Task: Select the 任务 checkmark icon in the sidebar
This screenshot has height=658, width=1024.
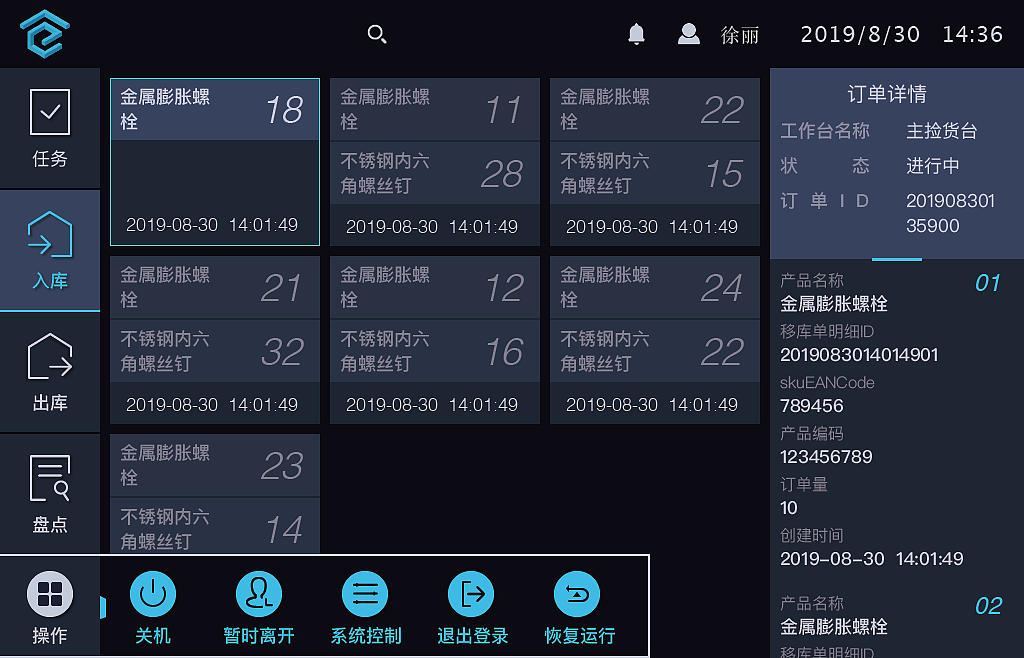Action: click(x=50, y=112)
